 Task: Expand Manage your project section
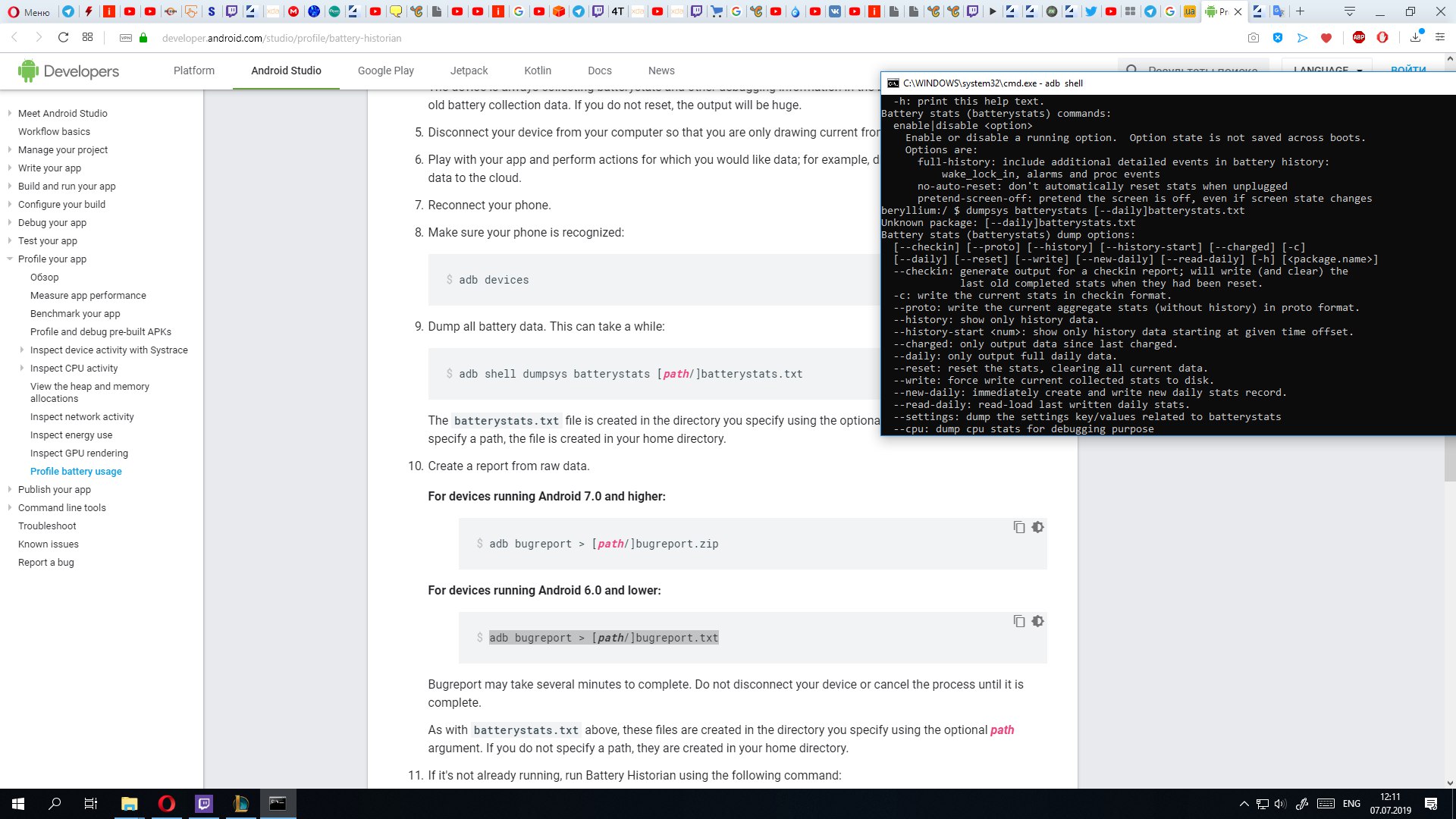[10, 149]
